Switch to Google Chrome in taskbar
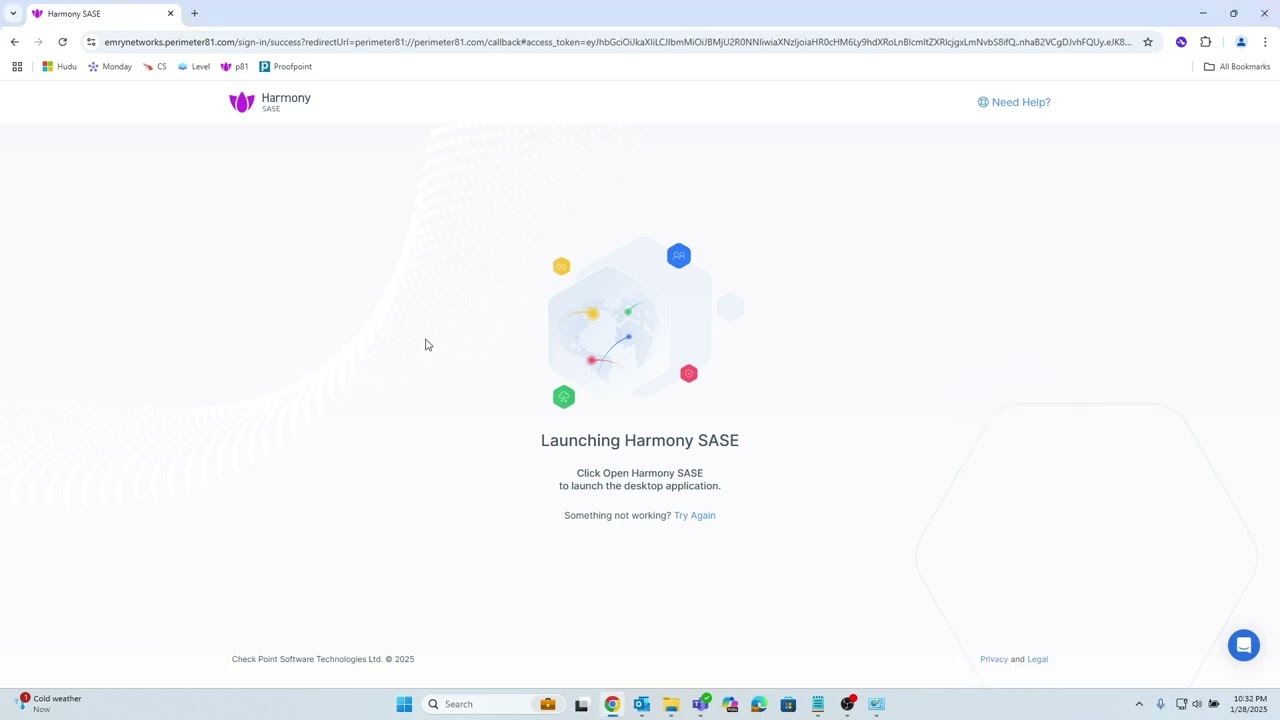This screenshot has width=1280, height=720. (612, 704)
